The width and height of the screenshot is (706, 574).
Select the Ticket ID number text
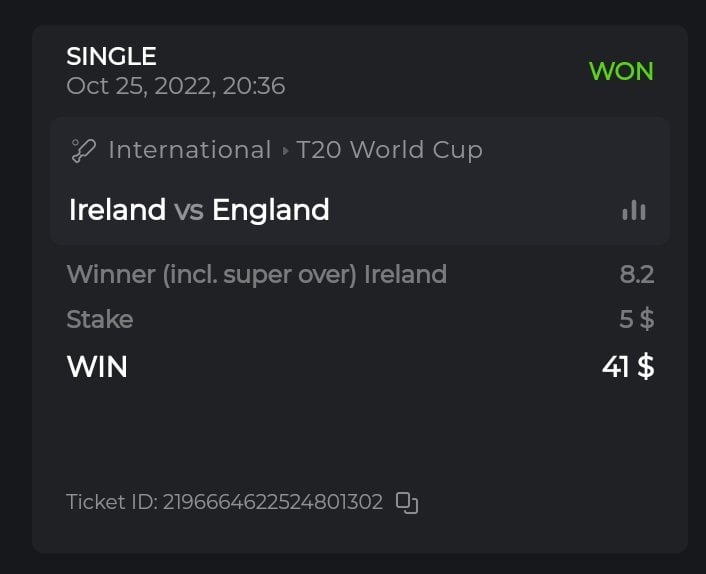pos(273,502)
